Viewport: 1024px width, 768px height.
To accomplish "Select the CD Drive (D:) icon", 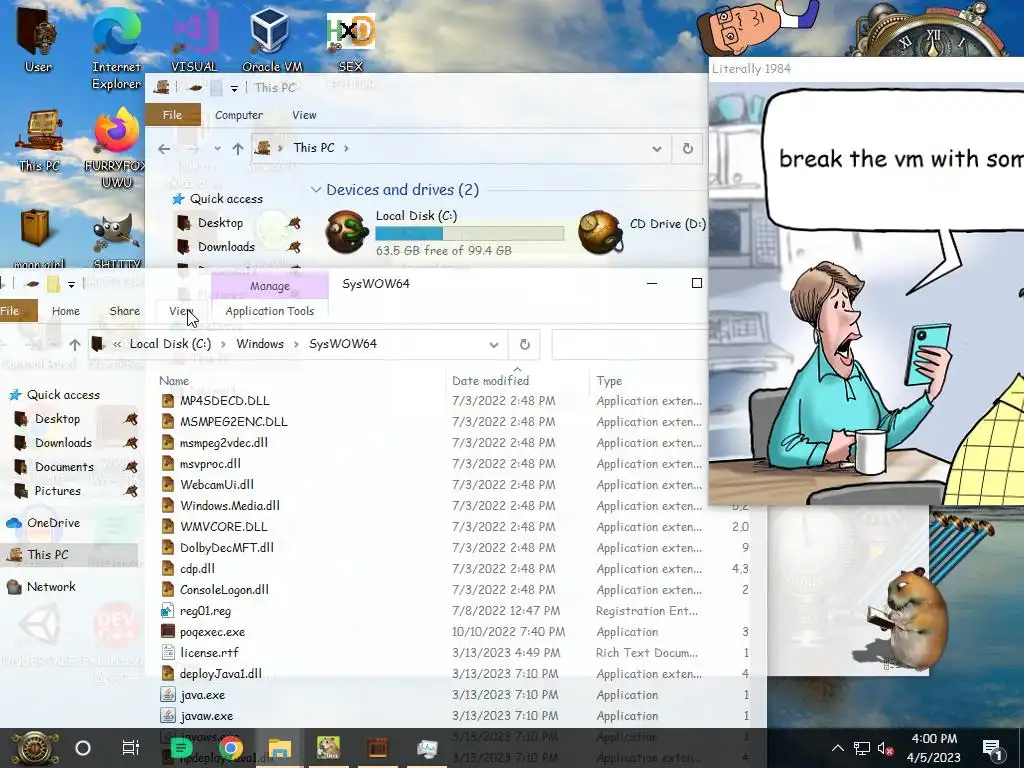I will [600, 232].
